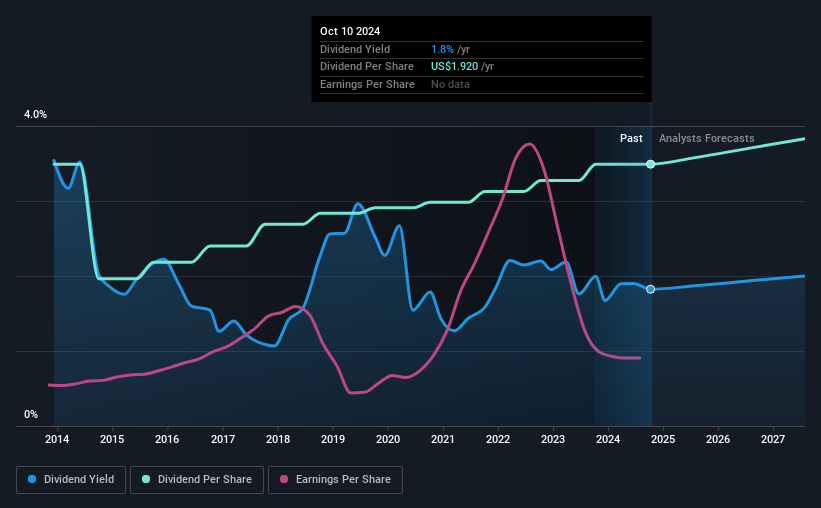
Task: Click the Oct 10 2024 tooltip date header
Action: [x=350, y=31]
